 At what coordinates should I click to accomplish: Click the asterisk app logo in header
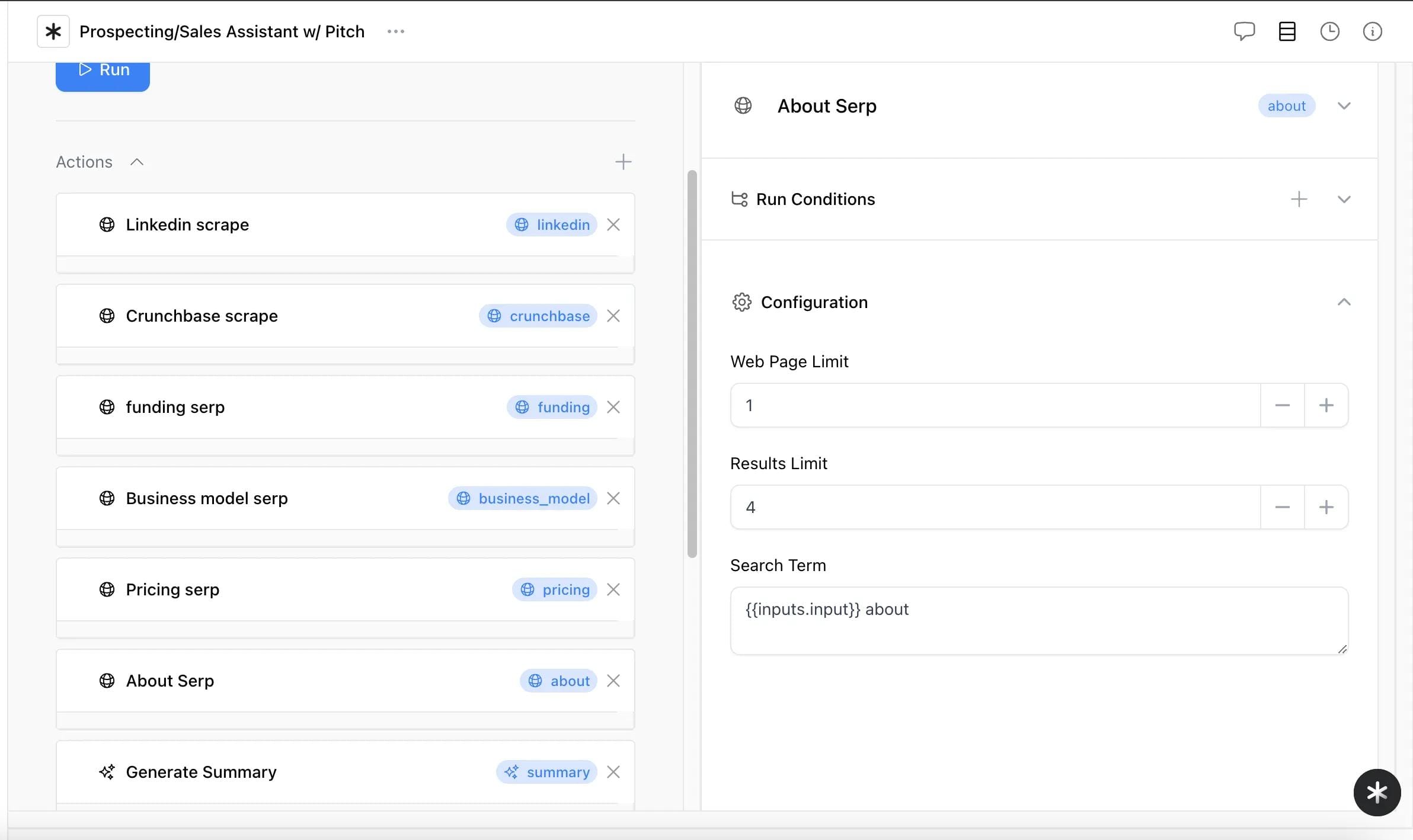point(53,31)
